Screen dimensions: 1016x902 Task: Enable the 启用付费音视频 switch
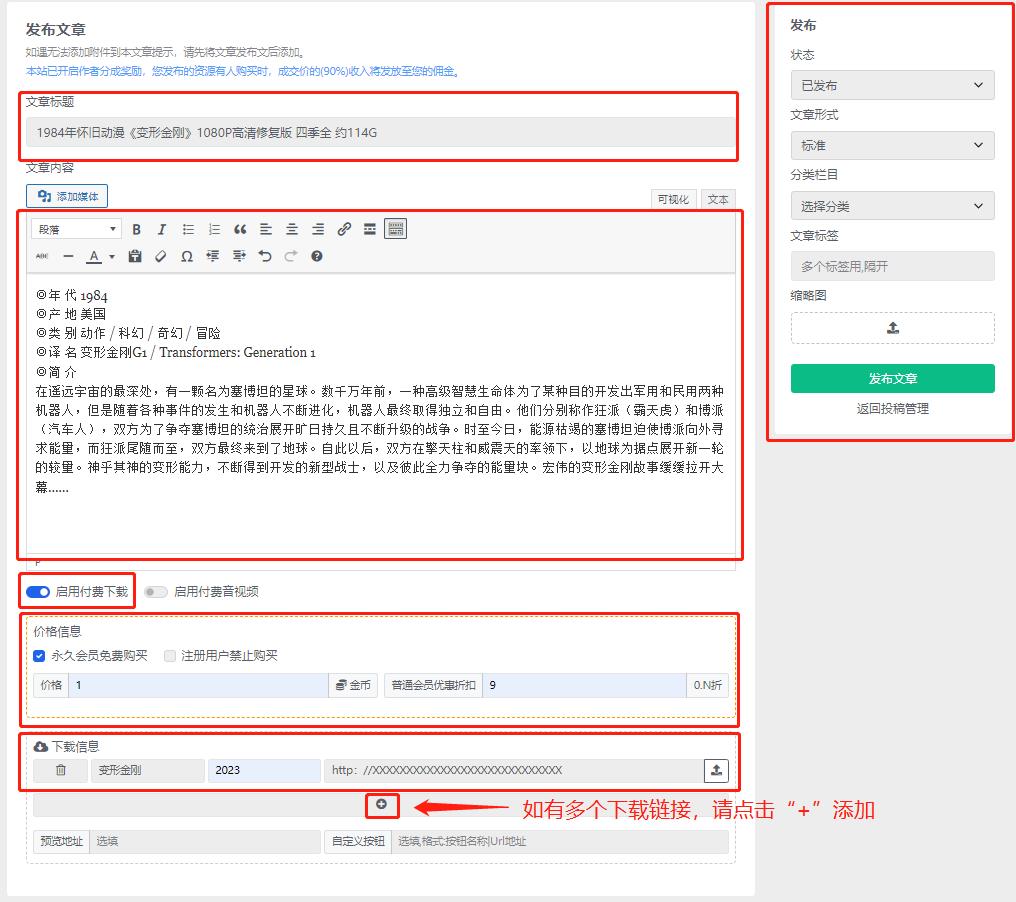[x=156, y=592]
